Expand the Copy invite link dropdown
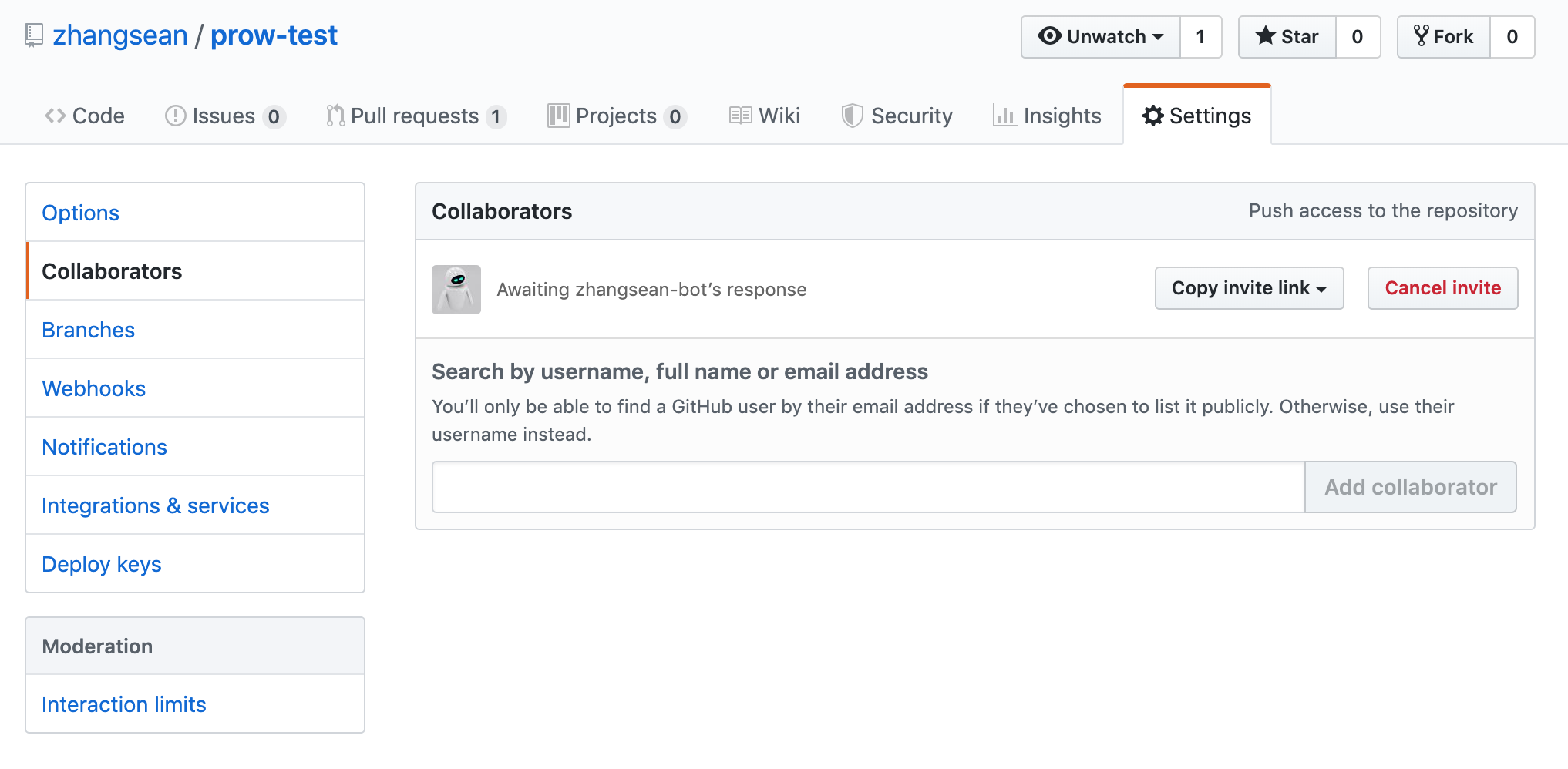 1249,288
